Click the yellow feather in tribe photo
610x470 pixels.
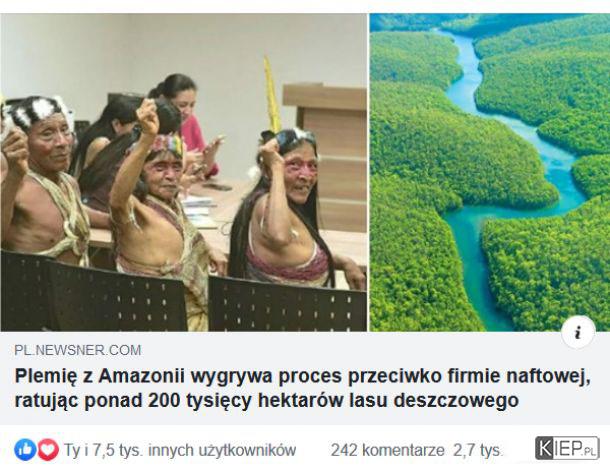(272, 93)
